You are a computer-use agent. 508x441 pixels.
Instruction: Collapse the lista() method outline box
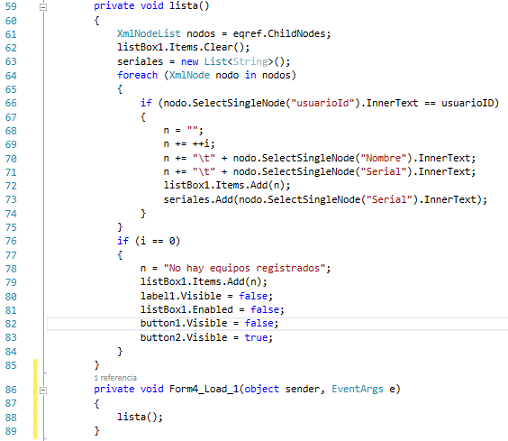(43, 7)
